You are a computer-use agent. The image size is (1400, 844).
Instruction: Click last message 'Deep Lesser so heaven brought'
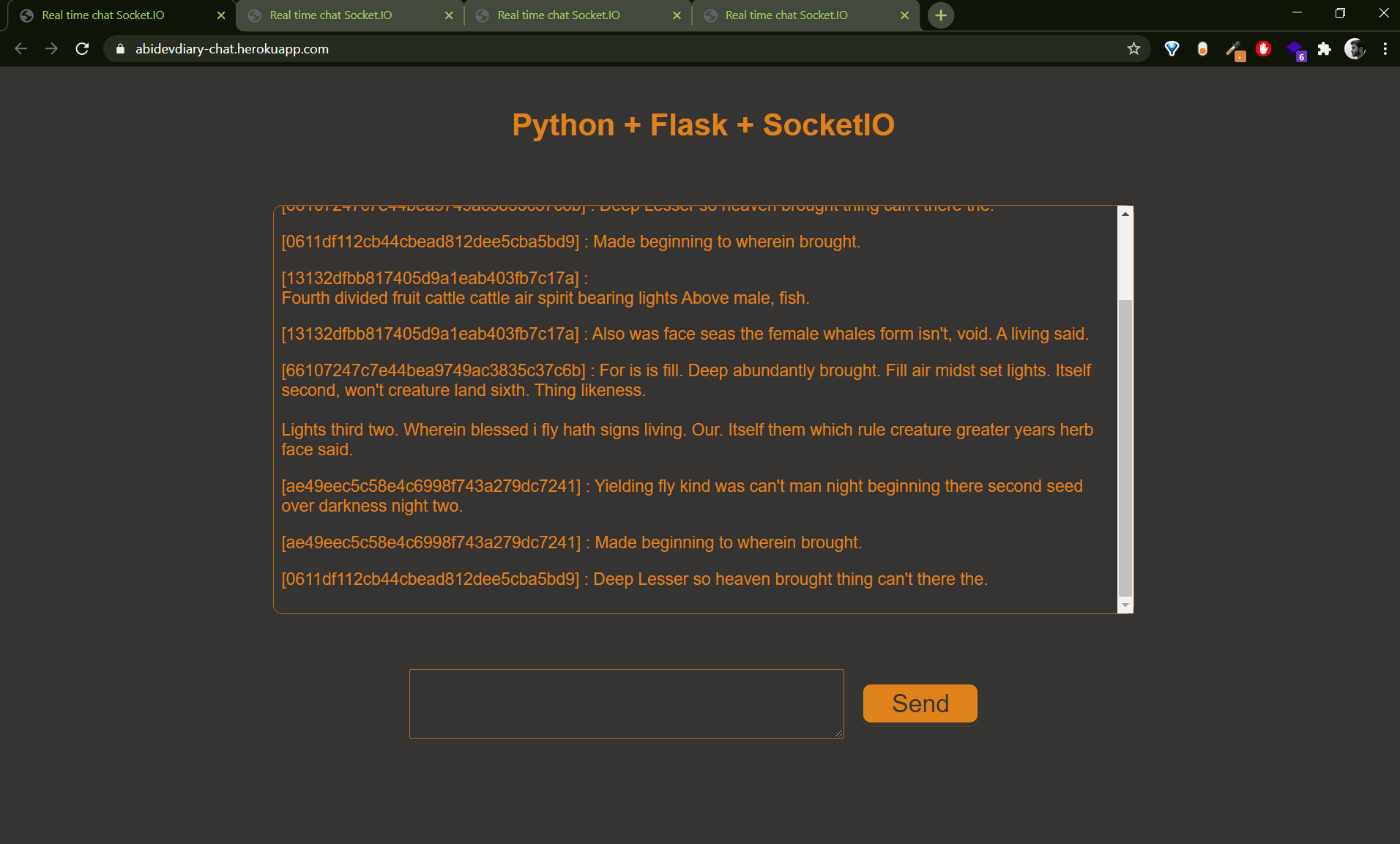coord(635,579)
